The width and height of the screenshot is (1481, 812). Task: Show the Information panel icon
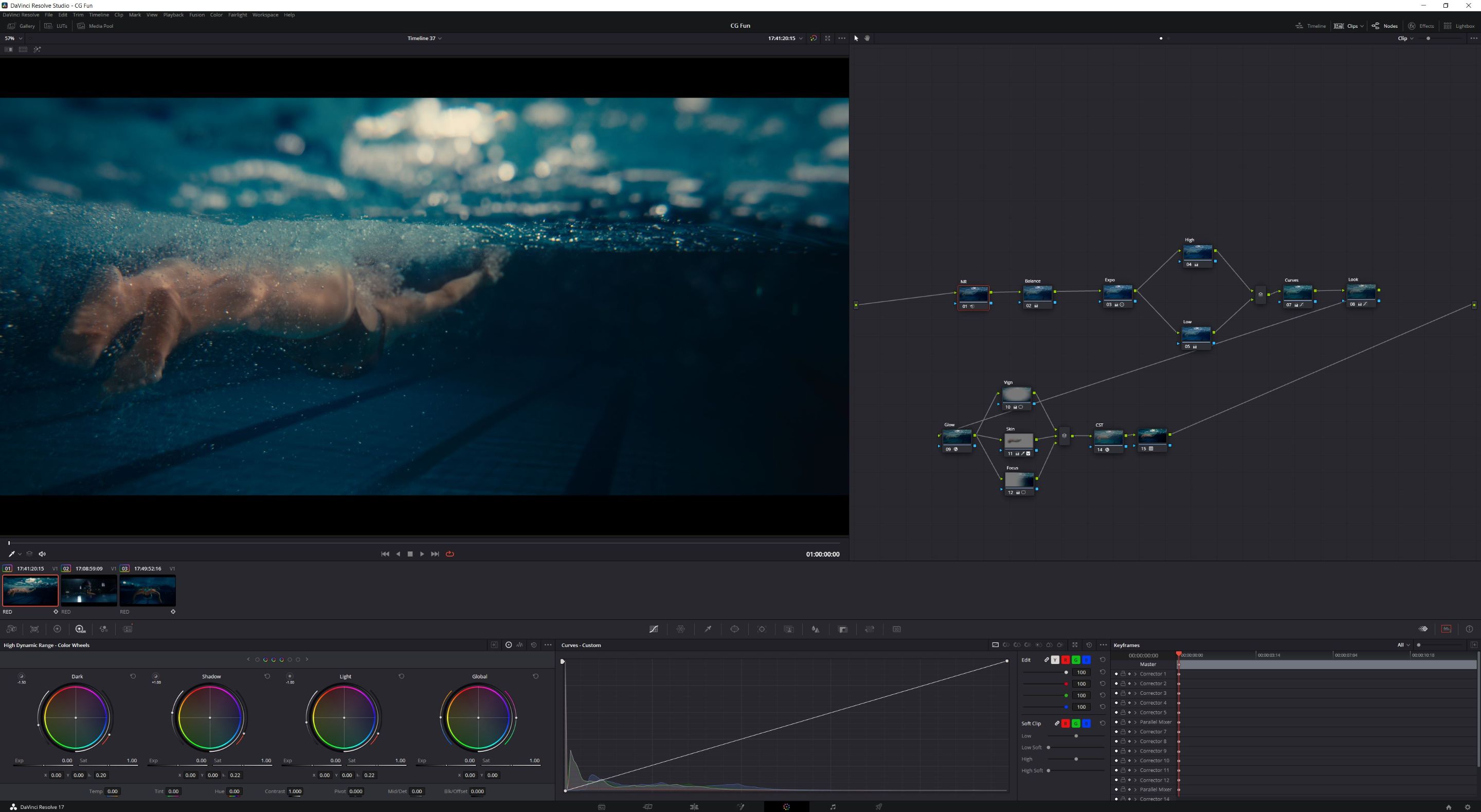click(x=1470, y=629)
